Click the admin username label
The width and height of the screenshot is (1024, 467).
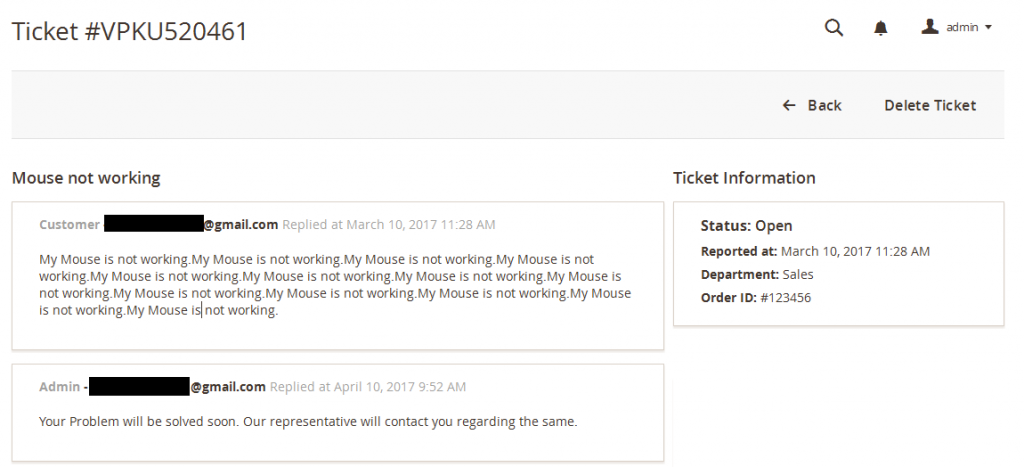(962, 27)
